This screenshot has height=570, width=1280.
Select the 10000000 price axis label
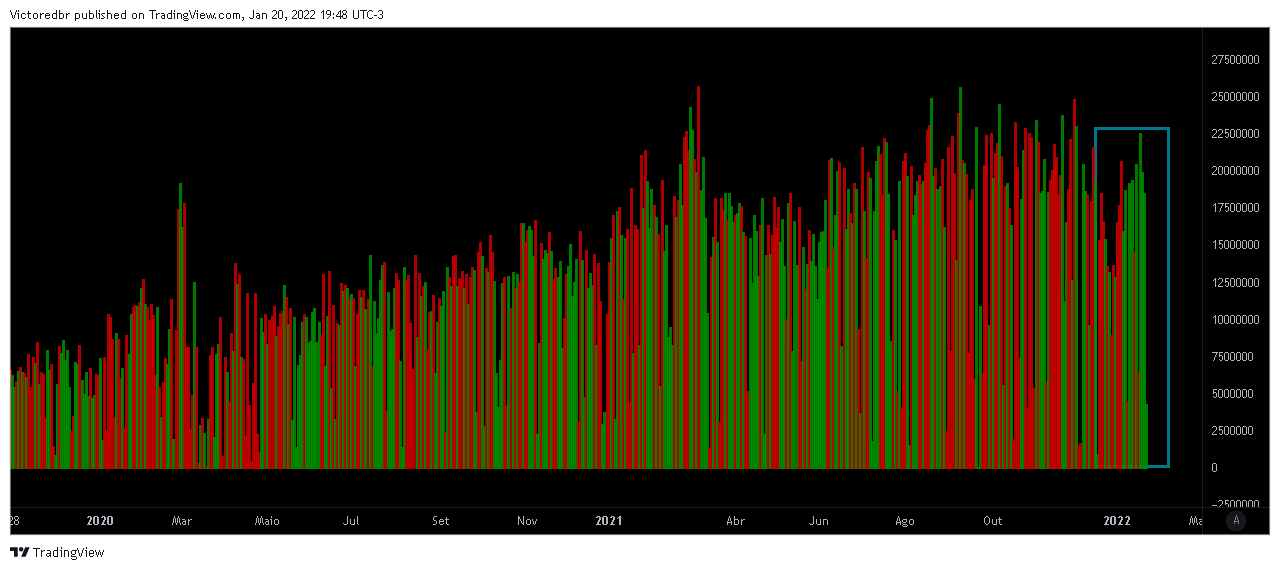click(1234, 320)
